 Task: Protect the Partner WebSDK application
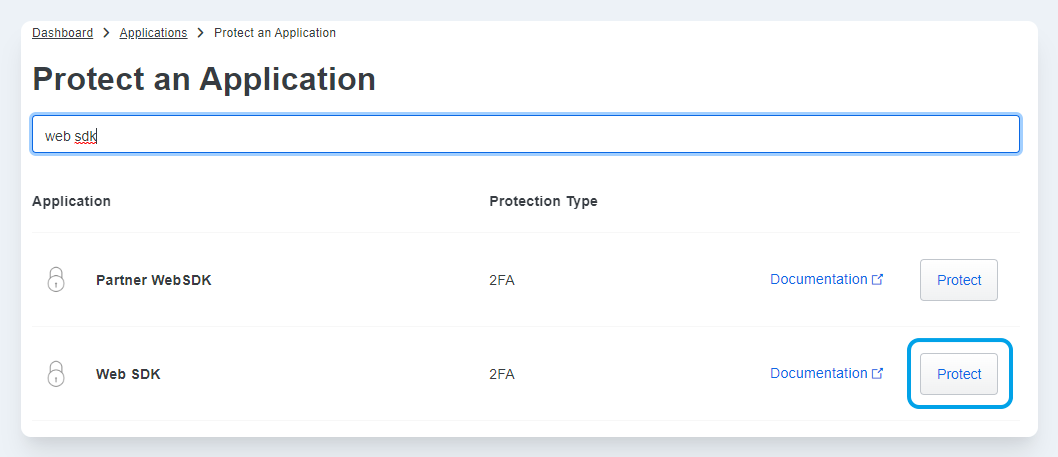point(958,280)
